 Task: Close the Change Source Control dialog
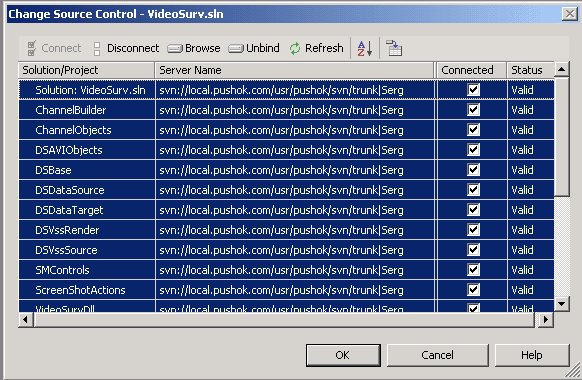(569, 14)
